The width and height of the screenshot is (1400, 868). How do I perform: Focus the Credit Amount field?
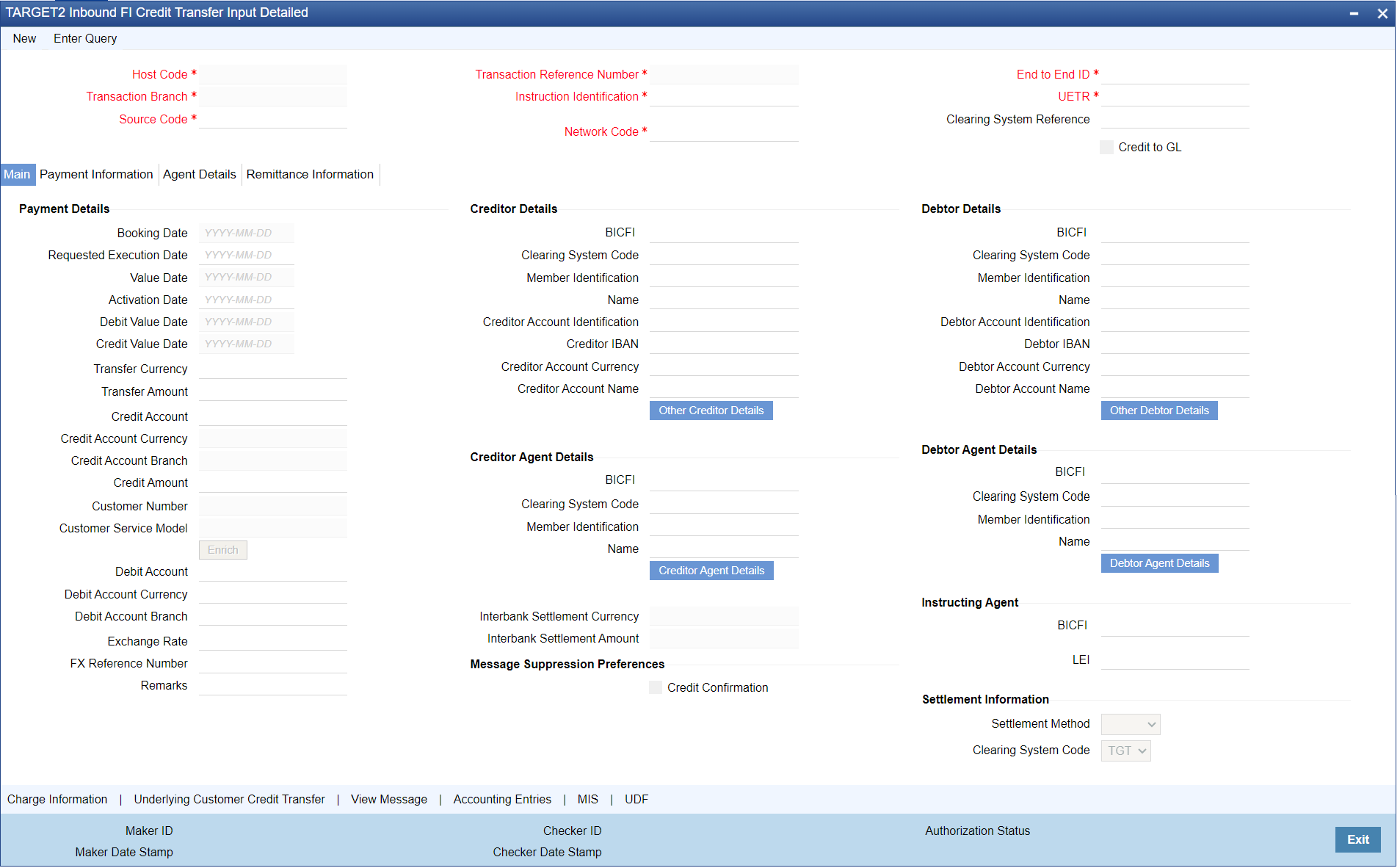pyautogui.click(x=273, y=482)
